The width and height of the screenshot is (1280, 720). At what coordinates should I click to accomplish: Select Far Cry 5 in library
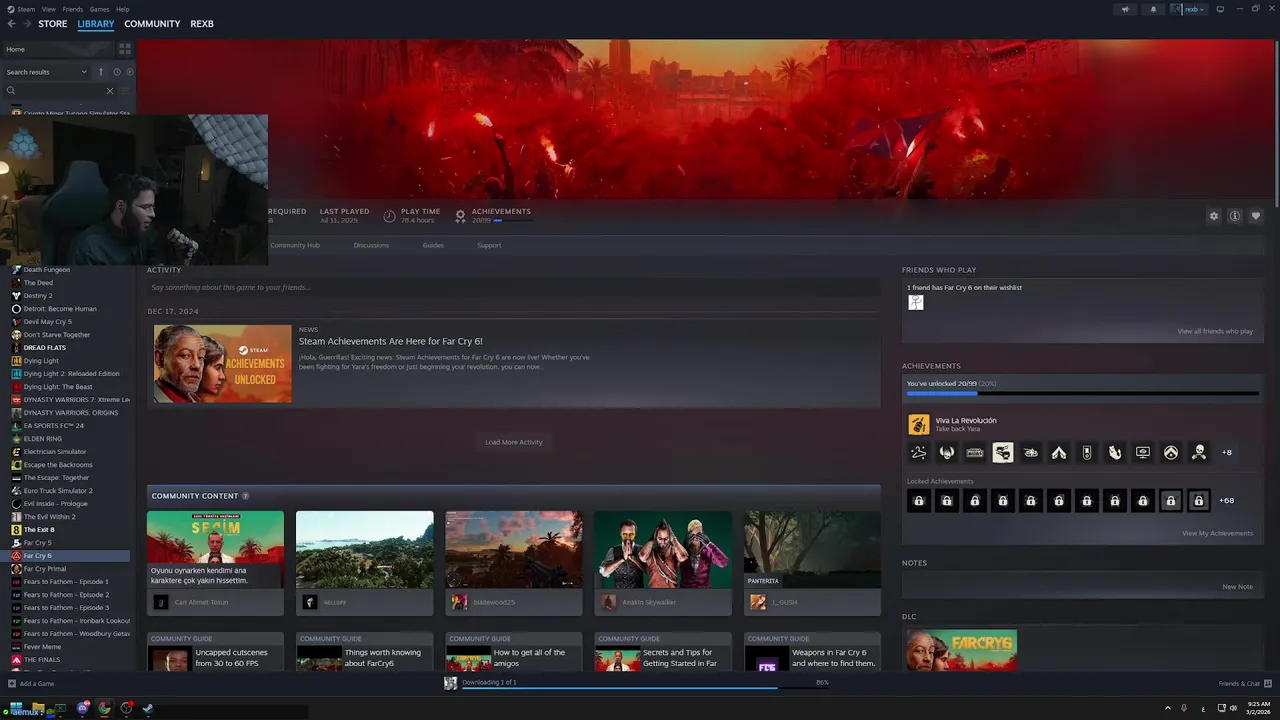pos(37,543)
